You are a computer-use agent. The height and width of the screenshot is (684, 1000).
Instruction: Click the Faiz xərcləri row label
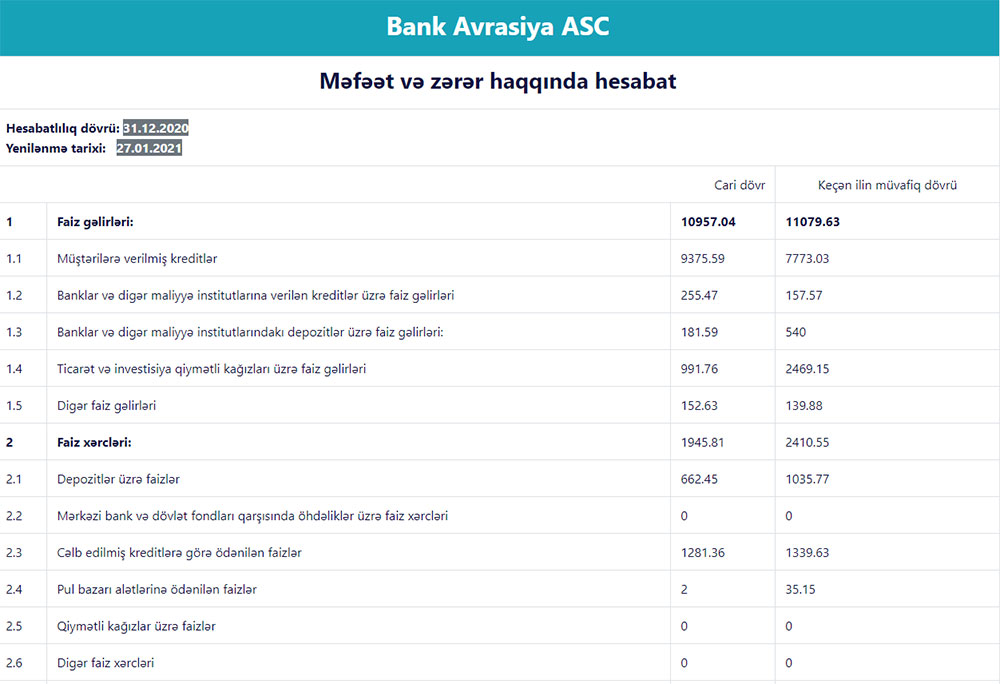95,442
